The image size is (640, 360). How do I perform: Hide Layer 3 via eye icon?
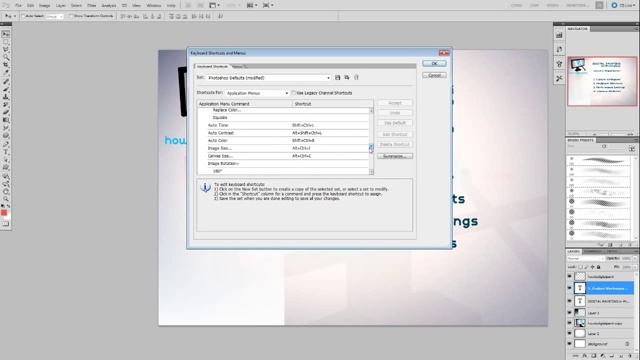(570, 313)
